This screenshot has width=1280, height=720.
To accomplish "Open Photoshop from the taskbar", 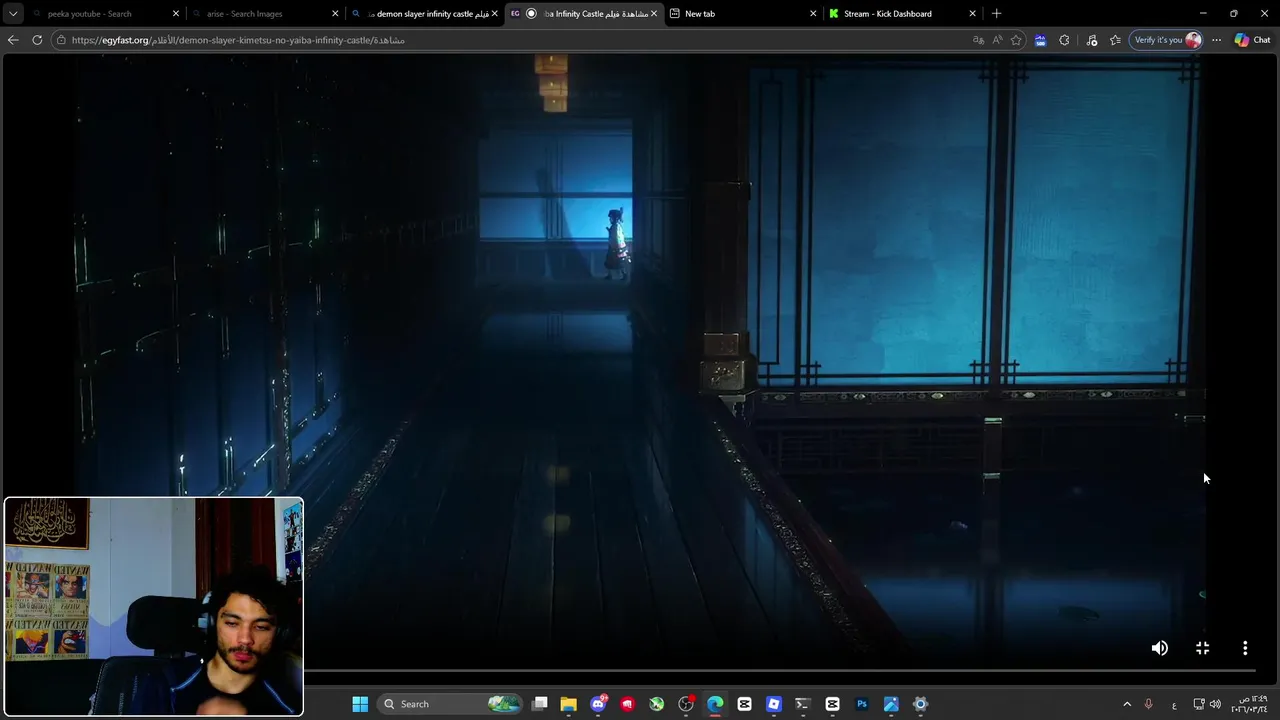I will click(861, 704).
